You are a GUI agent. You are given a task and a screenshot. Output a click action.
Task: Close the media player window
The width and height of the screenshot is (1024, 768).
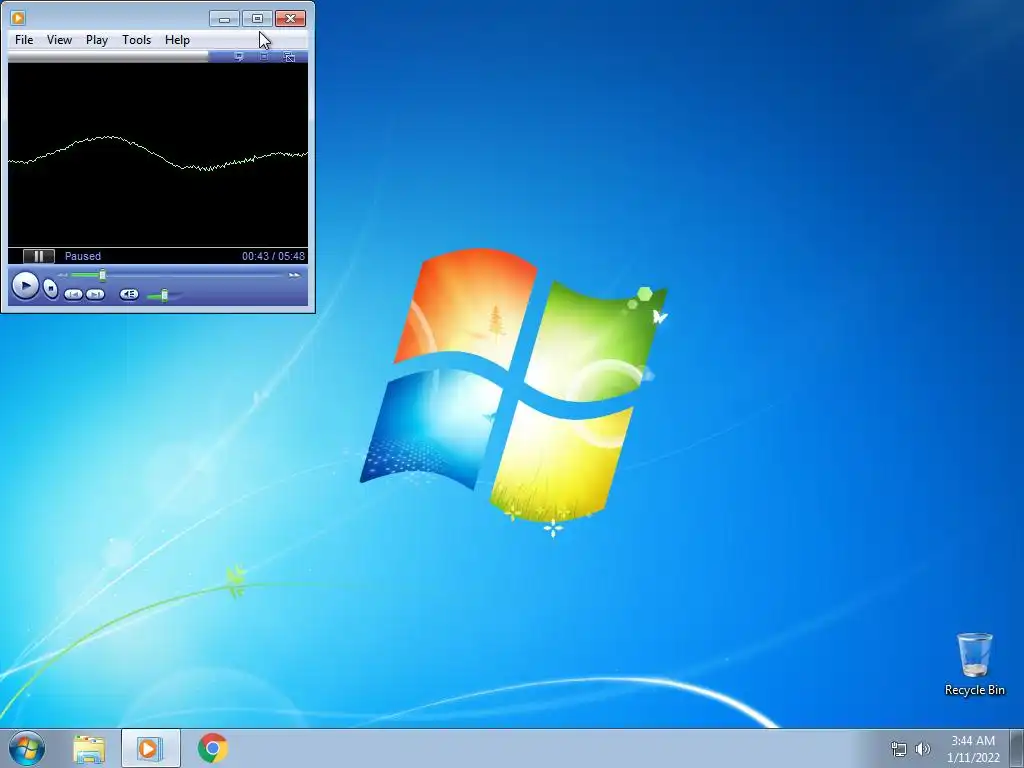click(291, 19)
